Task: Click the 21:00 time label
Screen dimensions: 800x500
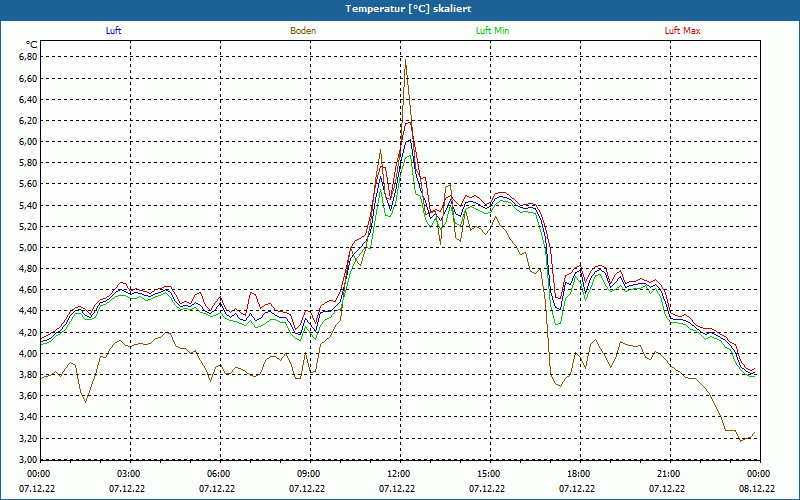Action: pyautogui.click(x=670, y=474)
